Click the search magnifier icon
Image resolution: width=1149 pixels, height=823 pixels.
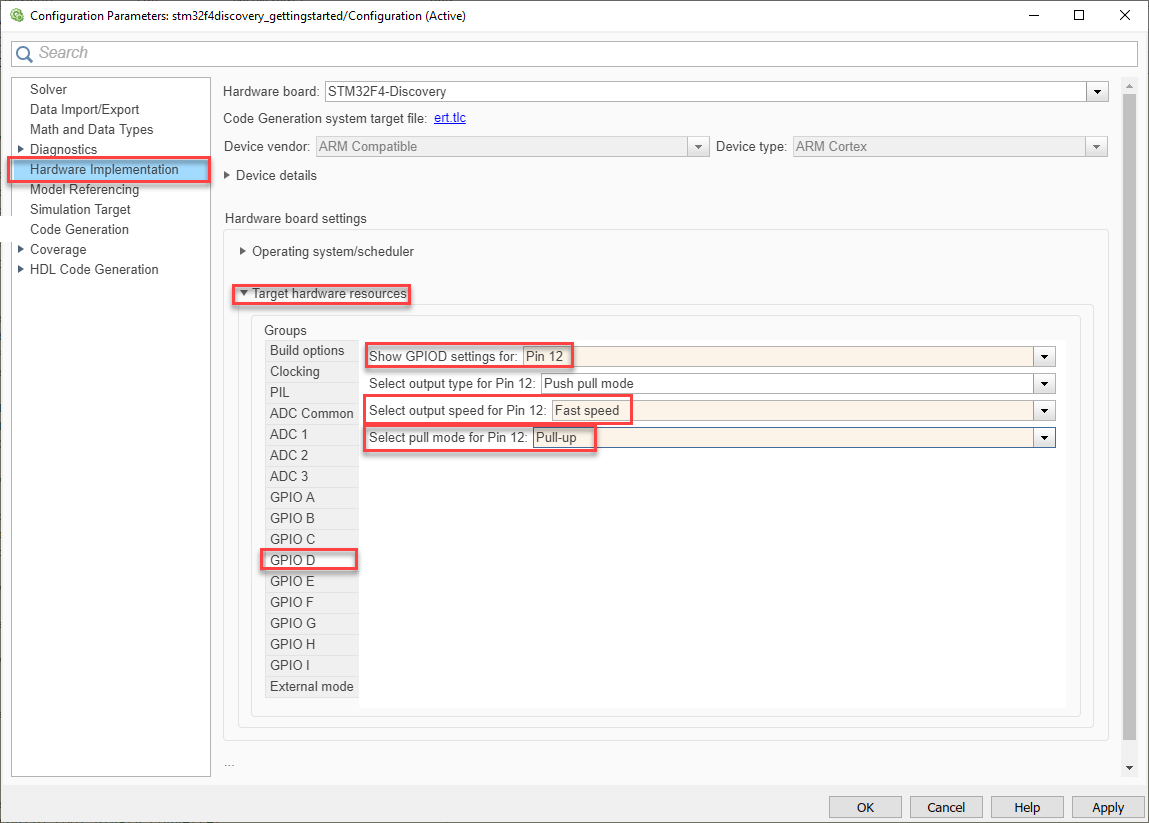[24, 54]
